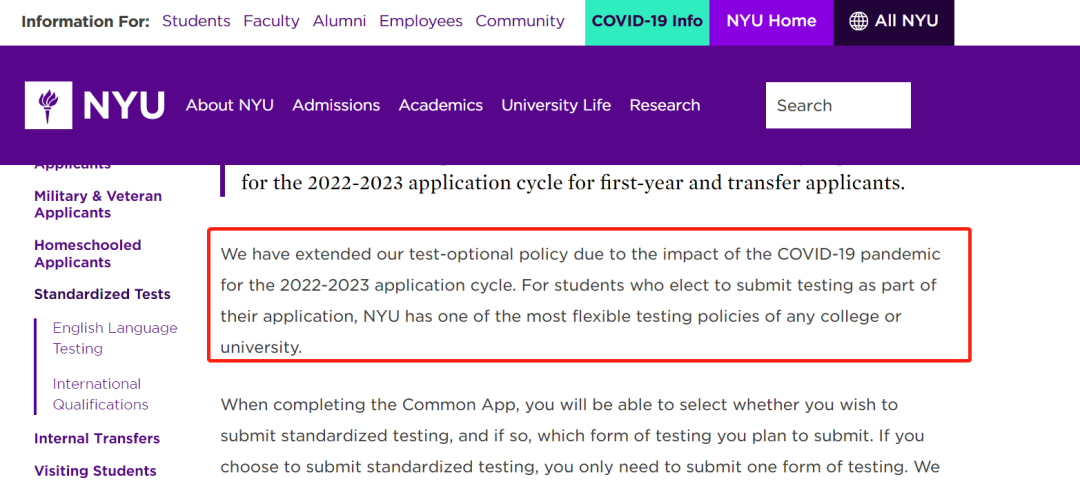Open International Qualifications in the sidebar

tap(100, 394)
